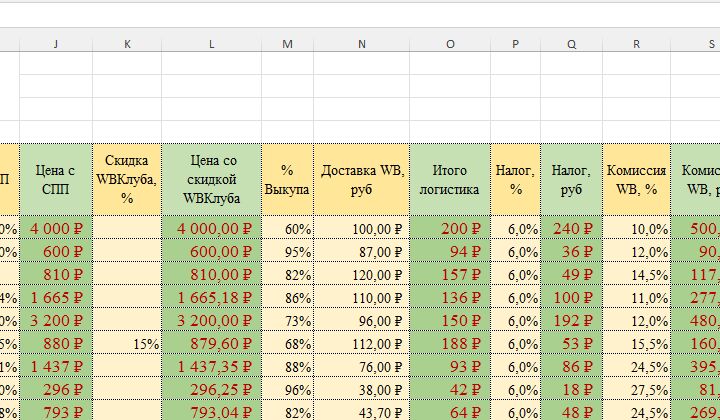Select the '100,00 ₽' delivery cell

click(x=362, y=228)
